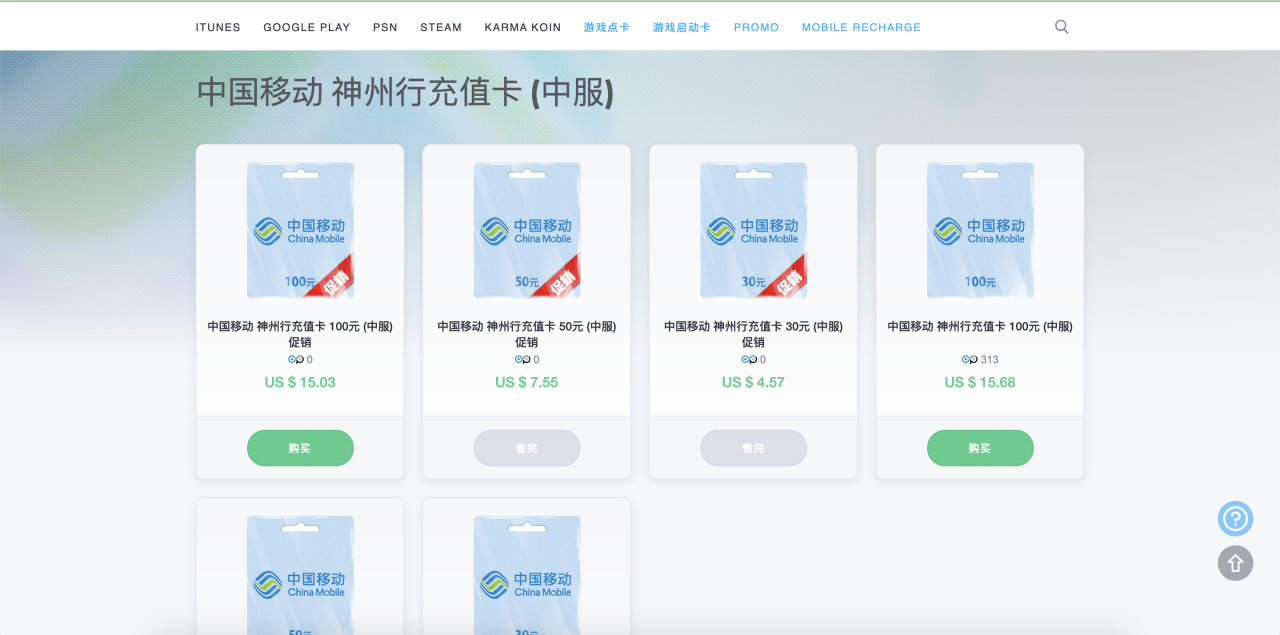Select the 100元 促销 card image
This screenshot has height=635, width=1280.
[300, 230]
